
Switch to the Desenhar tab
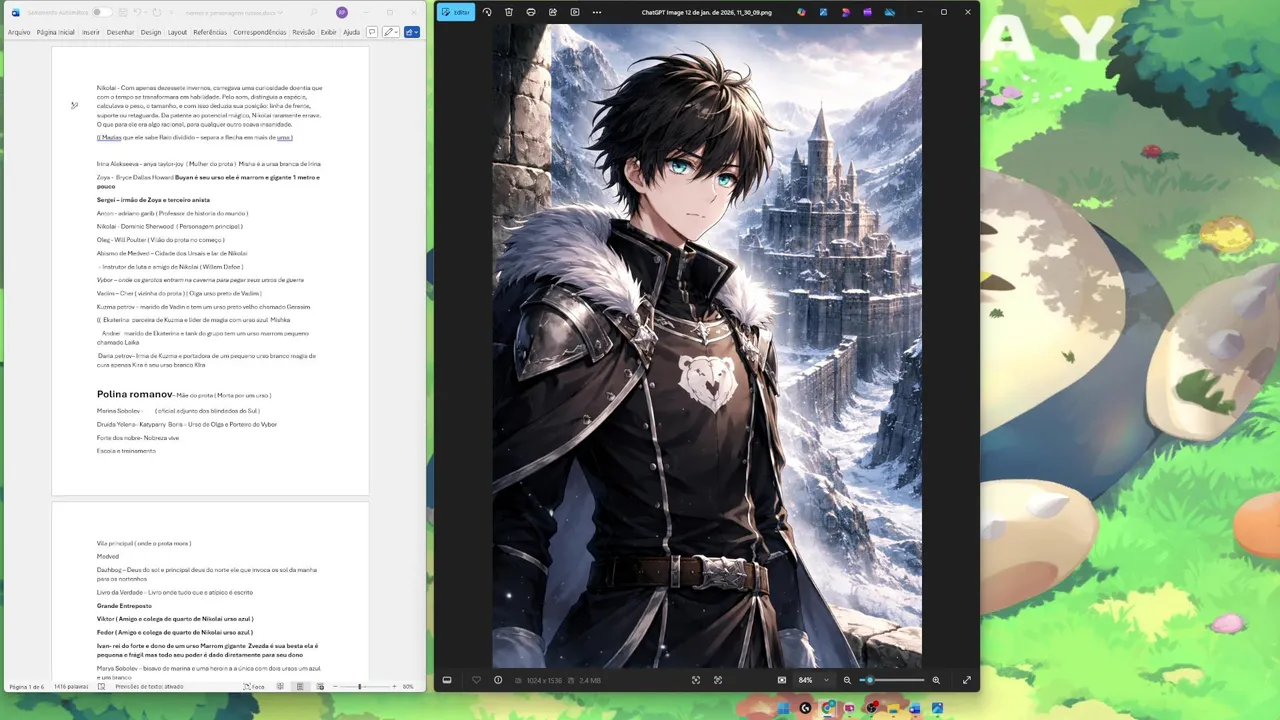point(120,32)
